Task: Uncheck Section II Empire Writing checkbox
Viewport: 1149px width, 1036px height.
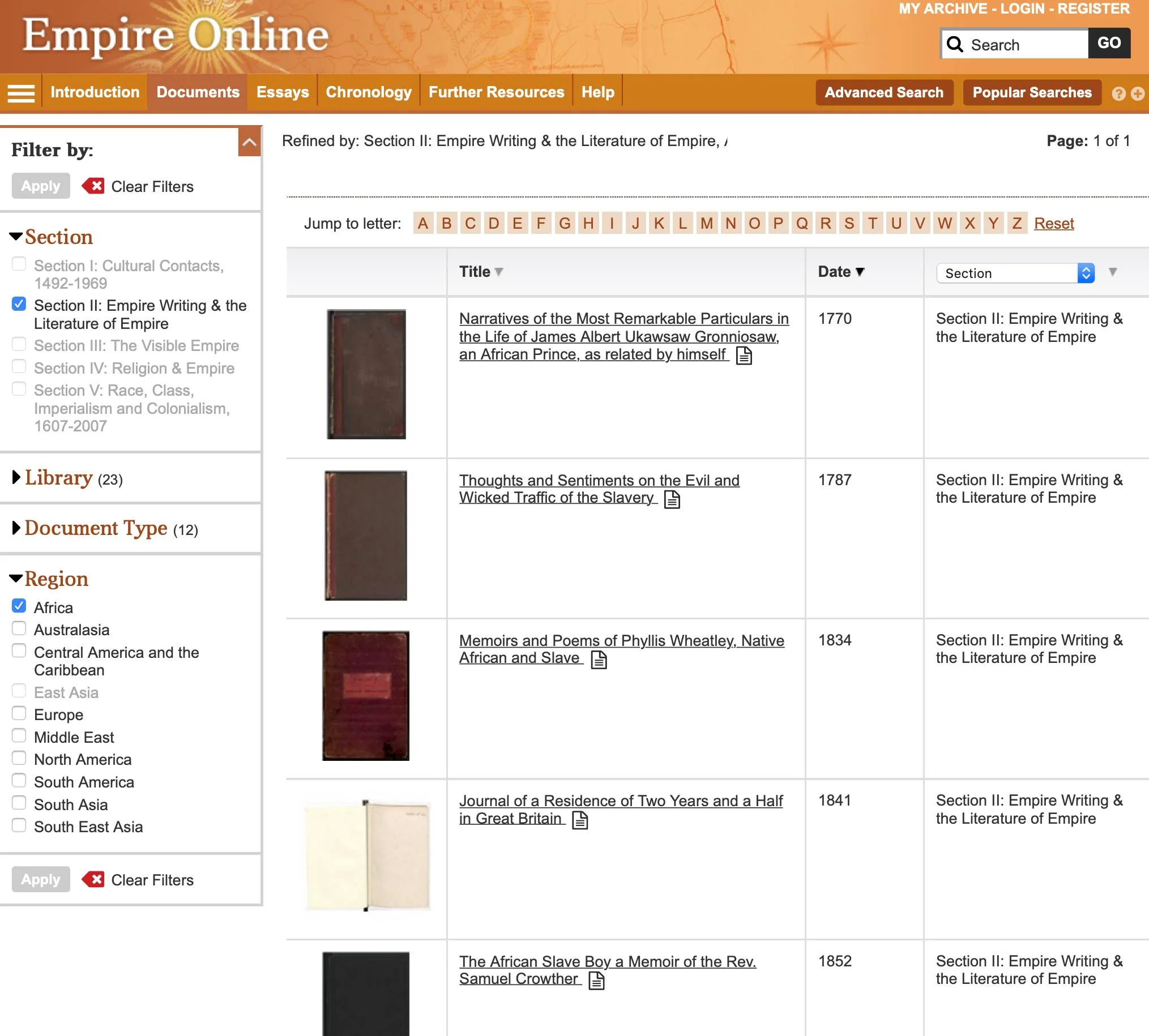Action: click(x=19, y=304)
